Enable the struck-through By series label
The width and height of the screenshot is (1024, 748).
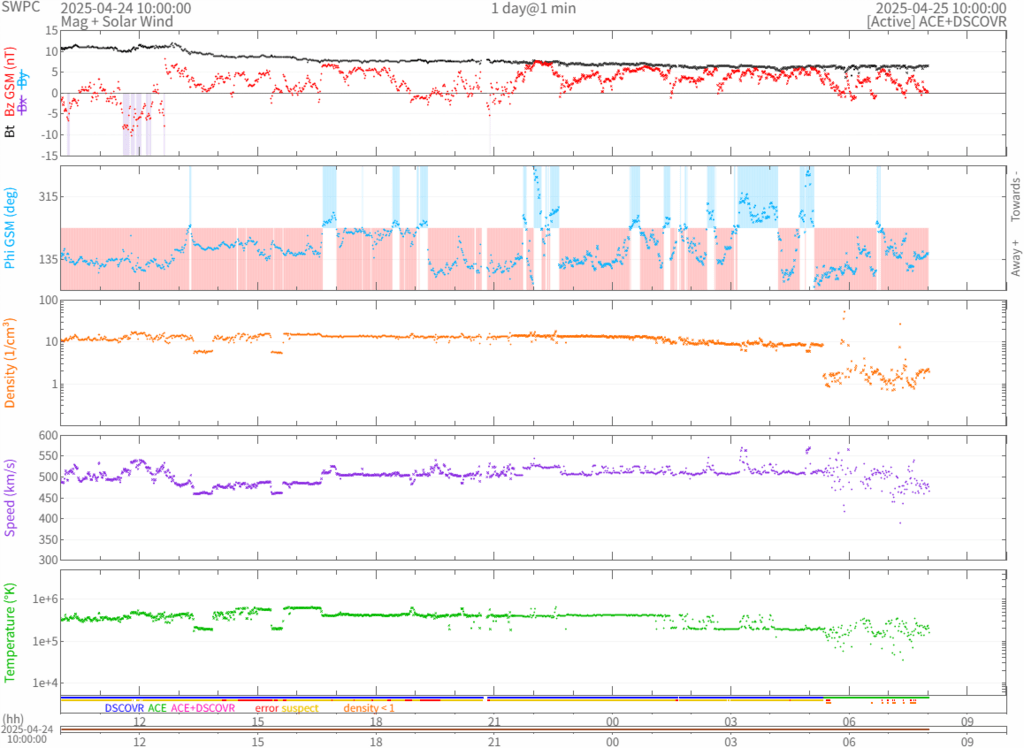[24, 78]
